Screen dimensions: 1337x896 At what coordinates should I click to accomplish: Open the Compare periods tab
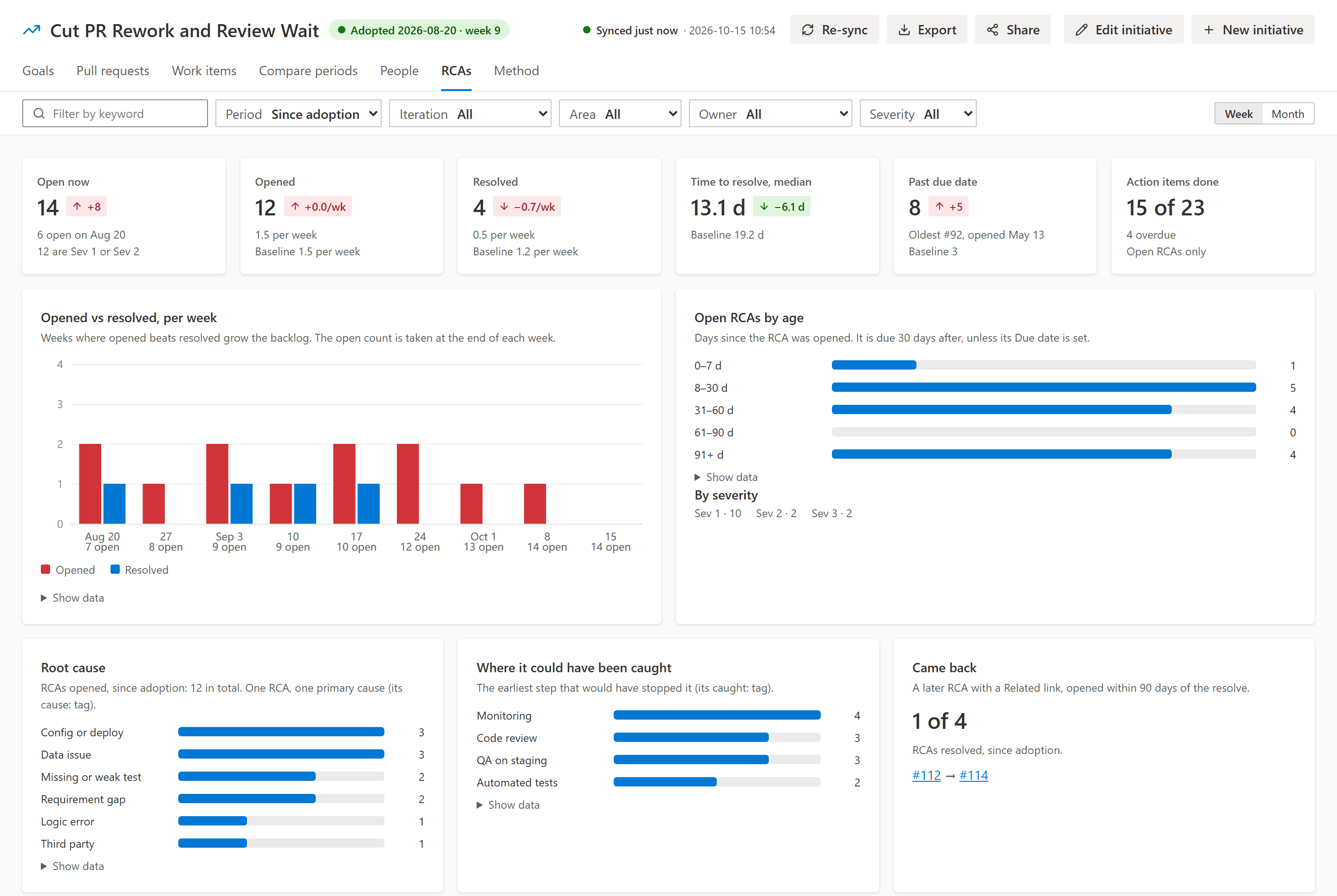[308, 71]
